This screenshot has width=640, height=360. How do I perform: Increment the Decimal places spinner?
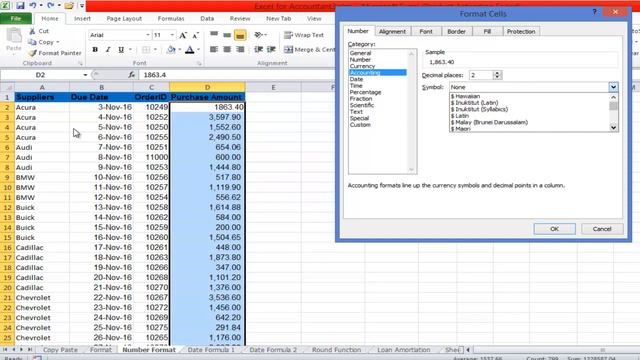tap(497, 73)
